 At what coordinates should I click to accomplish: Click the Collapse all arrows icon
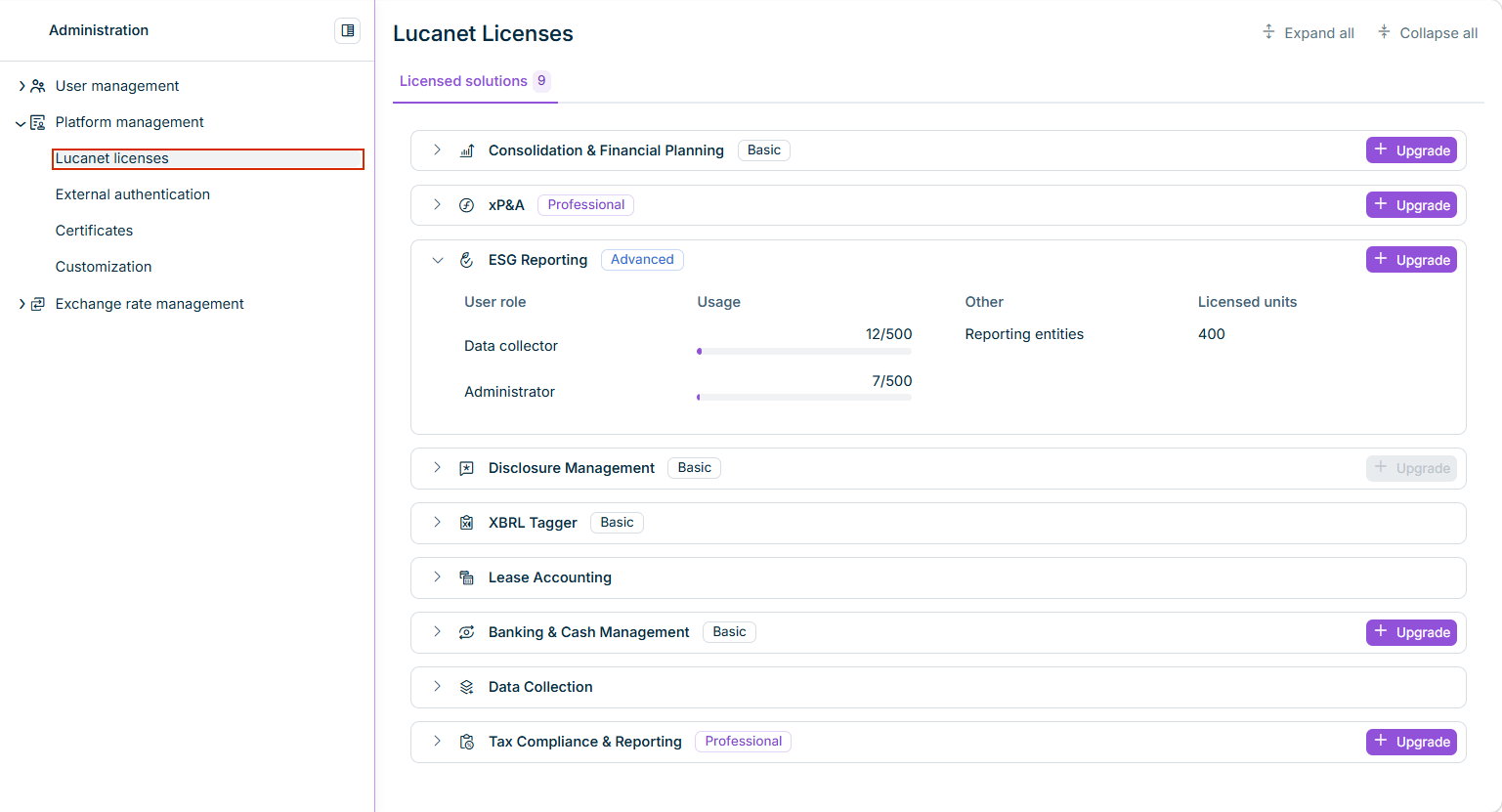[1384, 32]
